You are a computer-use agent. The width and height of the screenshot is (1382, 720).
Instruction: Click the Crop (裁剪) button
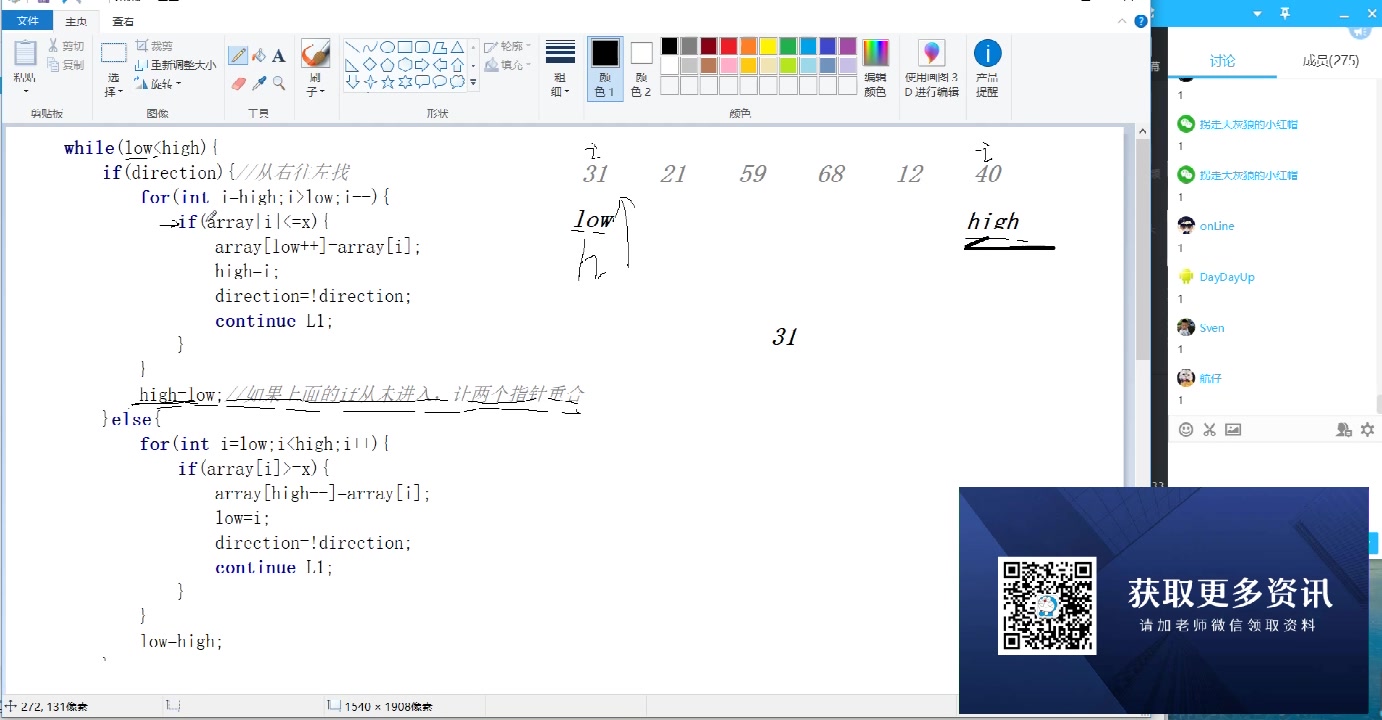pyautogui.click(x=154, y=46)
